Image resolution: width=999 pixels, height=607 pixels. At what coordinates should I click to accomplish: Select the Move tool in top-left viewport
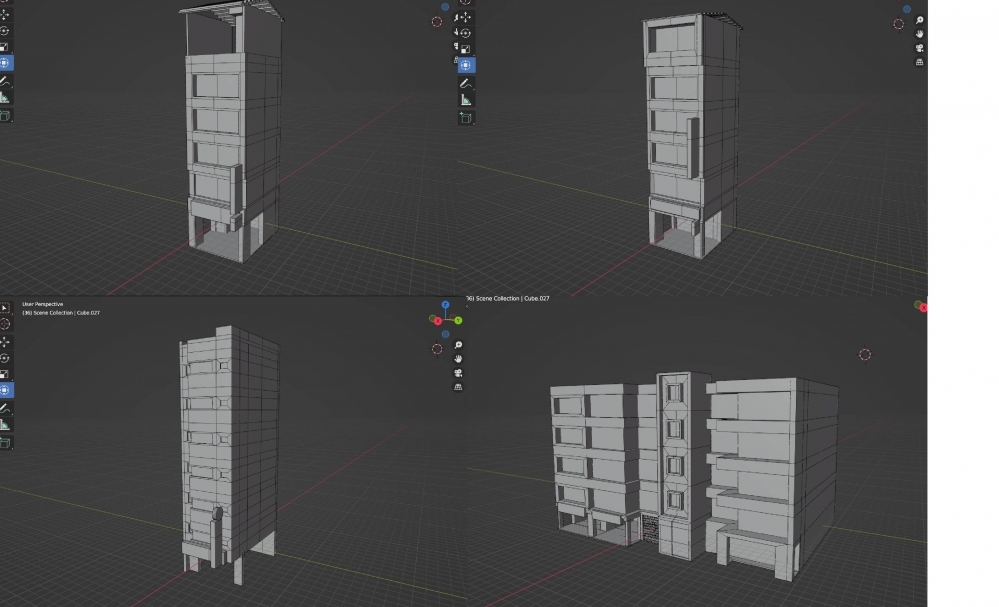click(5, 15)
